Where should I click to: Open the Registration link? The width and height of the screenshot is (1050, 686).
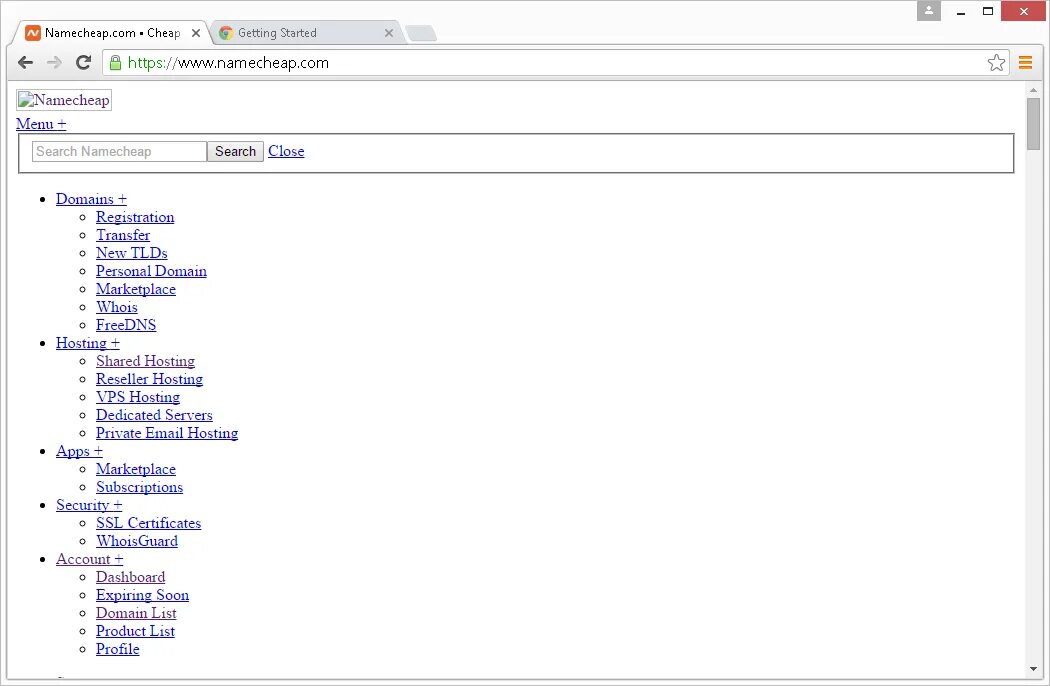(x=135, y=217)
